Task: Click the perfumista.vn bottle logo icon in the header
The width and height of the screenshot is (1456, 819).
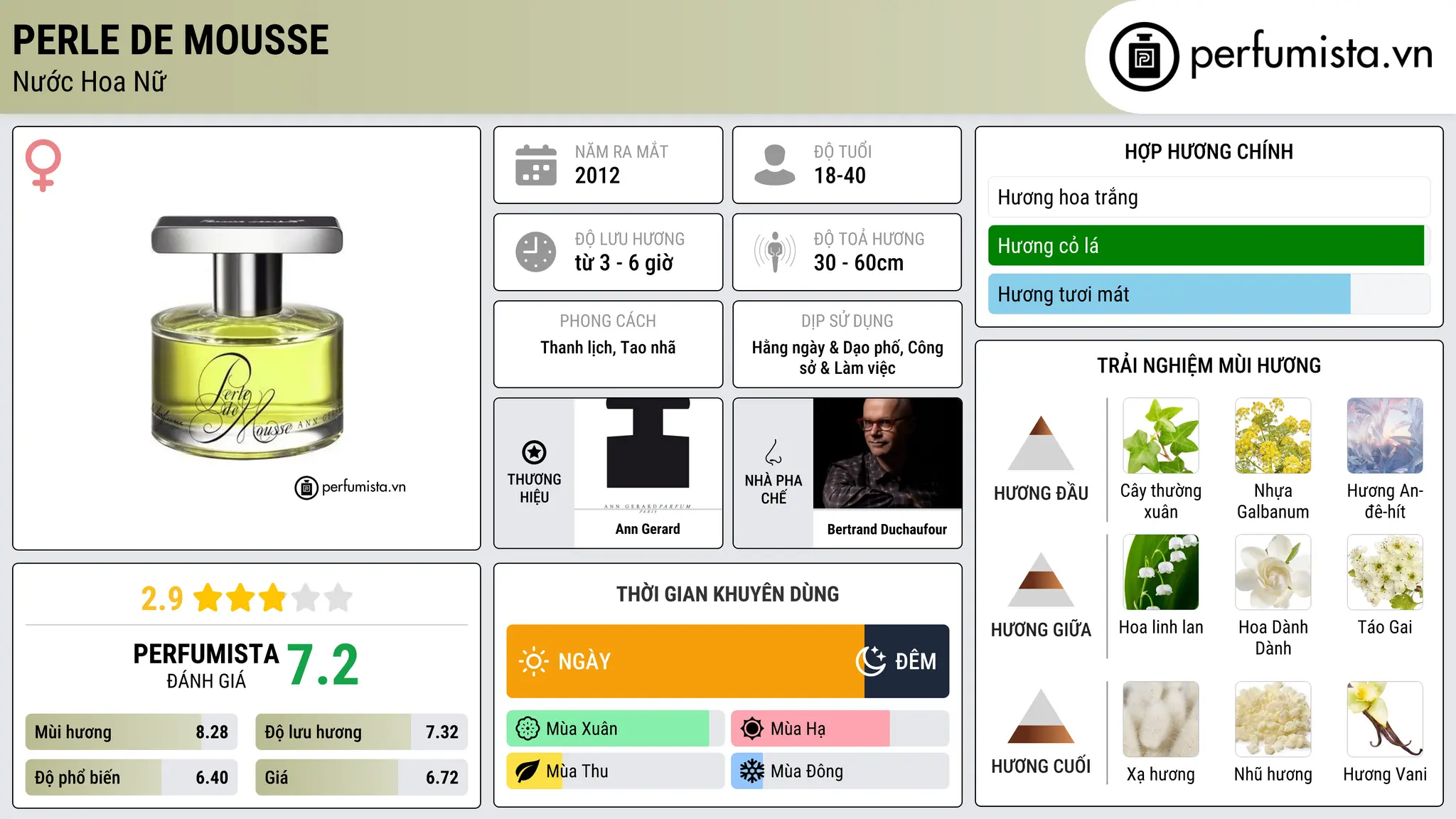Action: point(1144,57)
